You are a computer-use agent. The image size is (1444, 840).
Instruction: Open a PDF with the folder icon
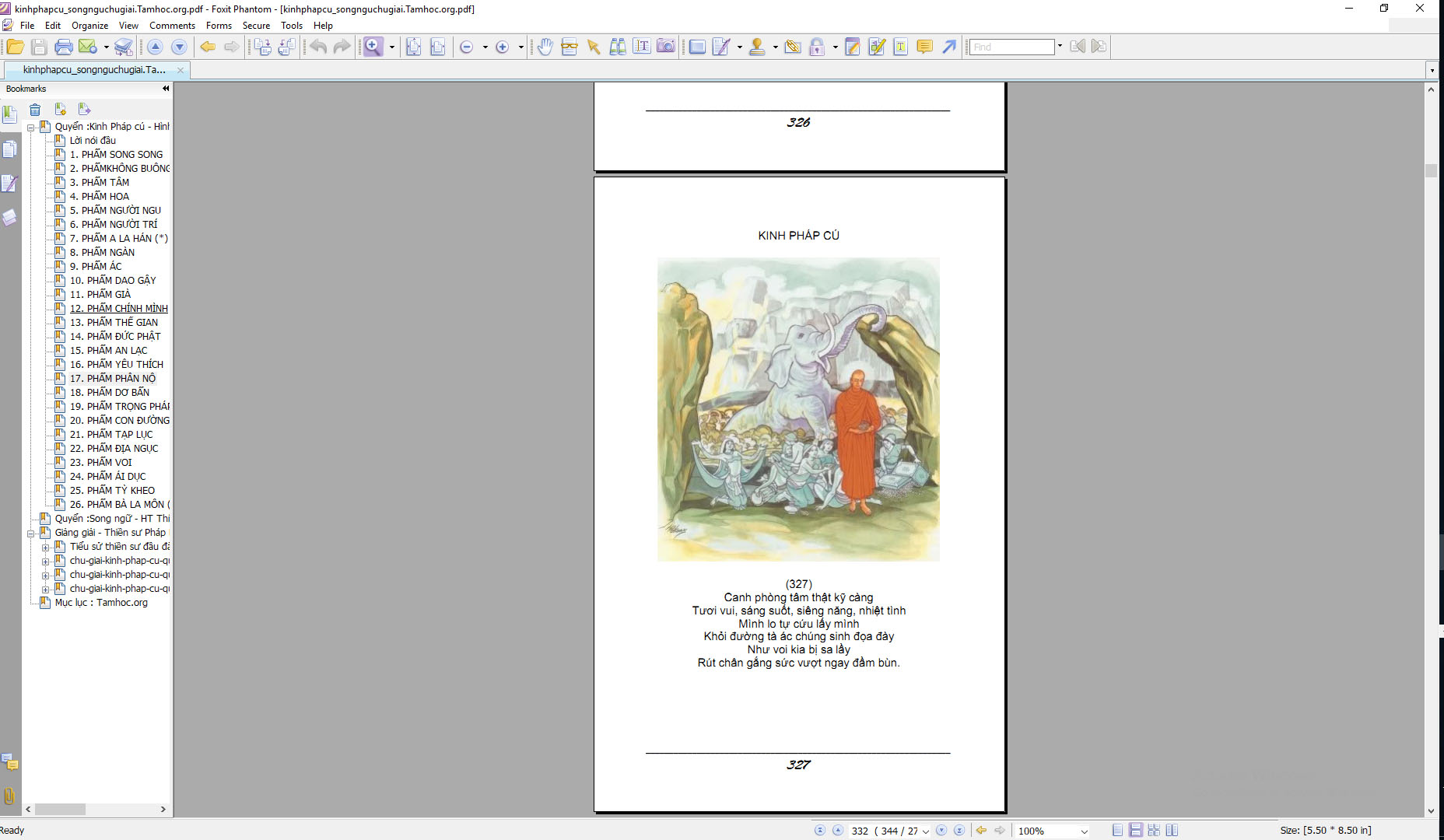15,47
